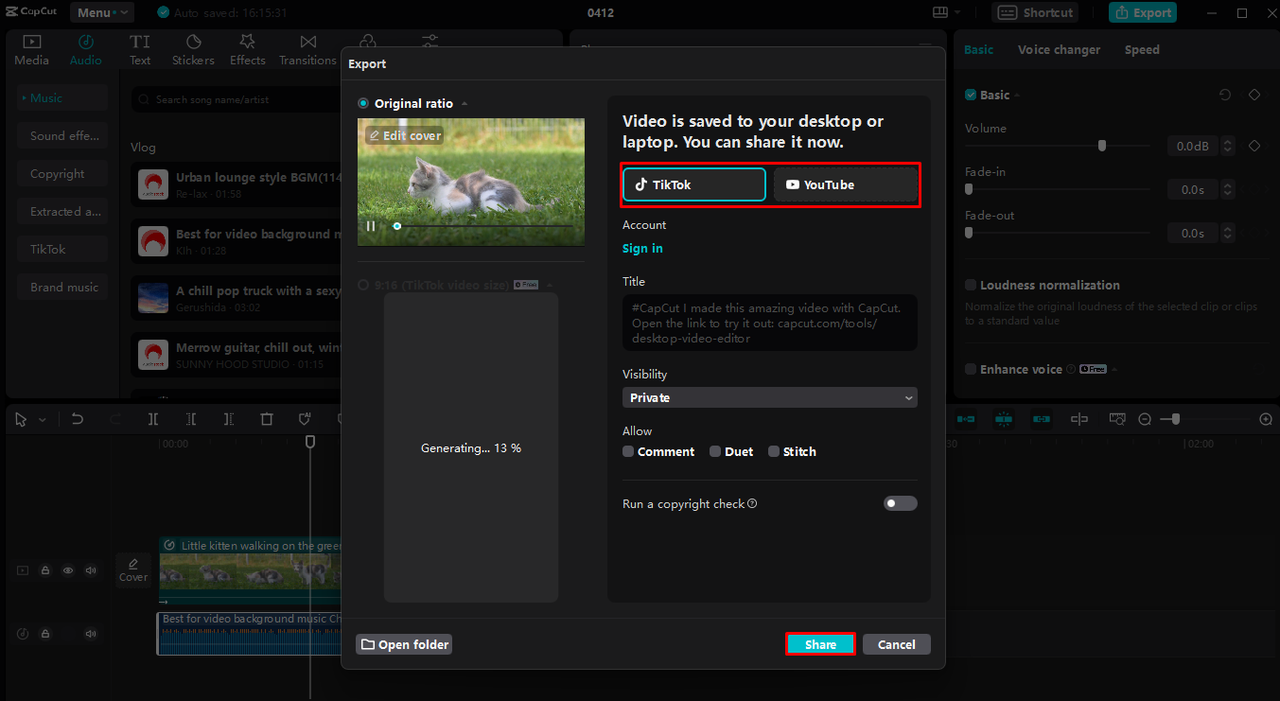Hide the video track with eye icon

68,570
